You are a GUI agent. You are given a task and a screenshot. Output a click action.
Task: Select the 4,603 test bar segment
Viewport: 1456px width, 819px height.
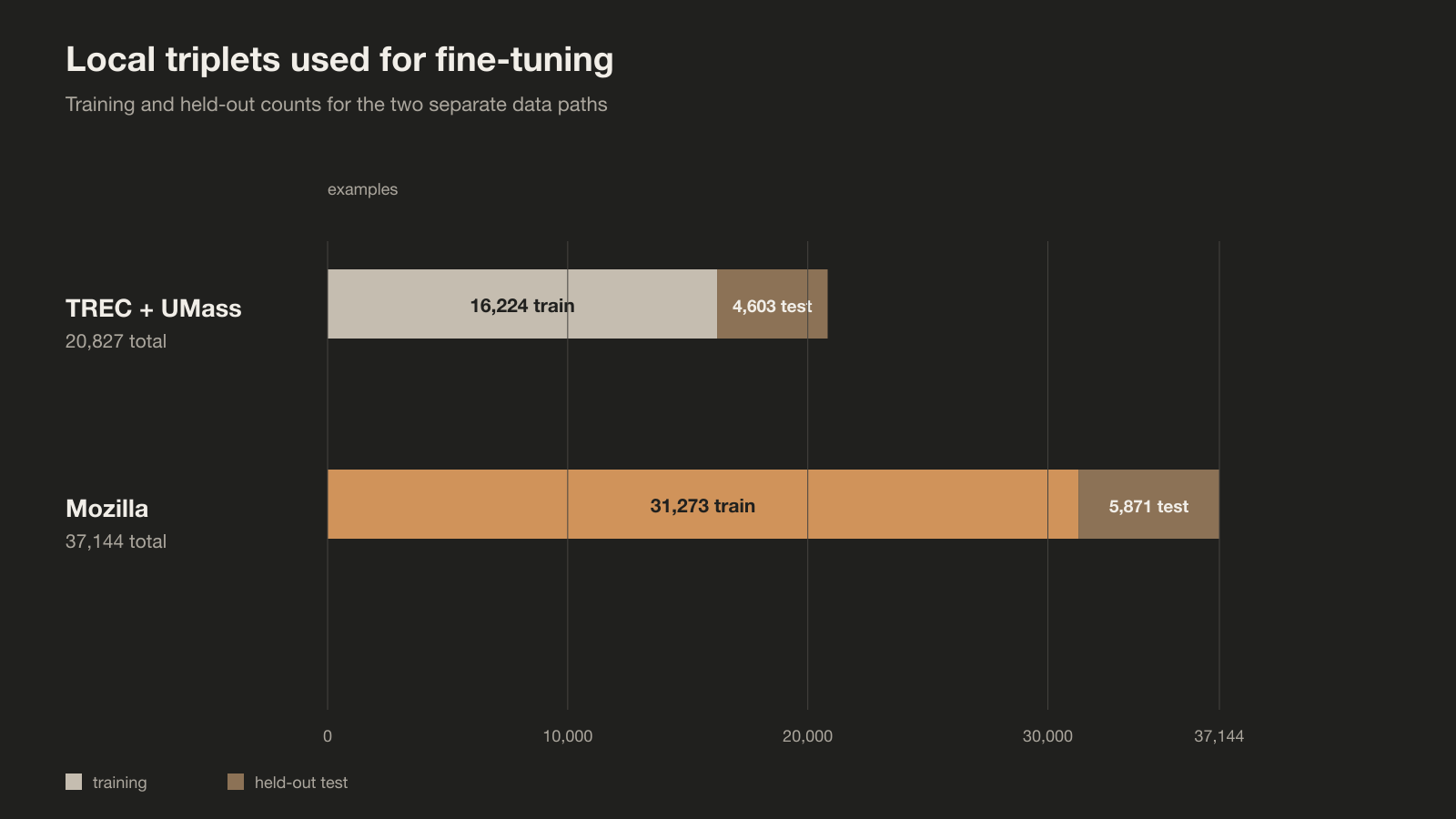pos(773,304)
